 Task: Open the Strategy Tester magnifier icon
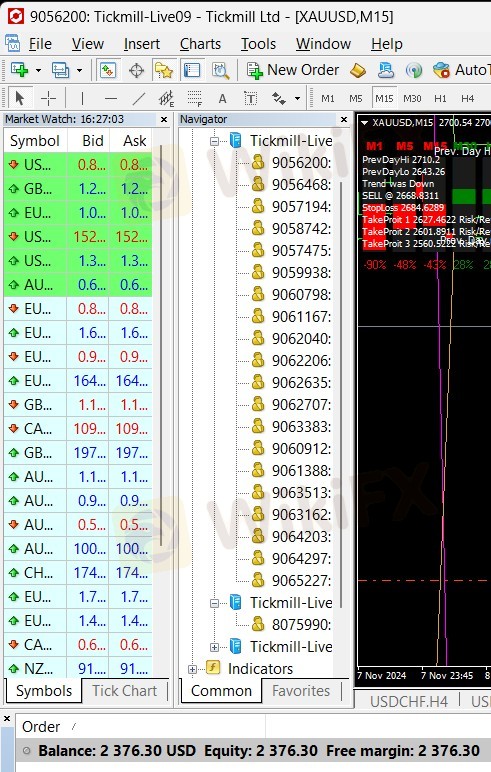click(x=220, y=70)
